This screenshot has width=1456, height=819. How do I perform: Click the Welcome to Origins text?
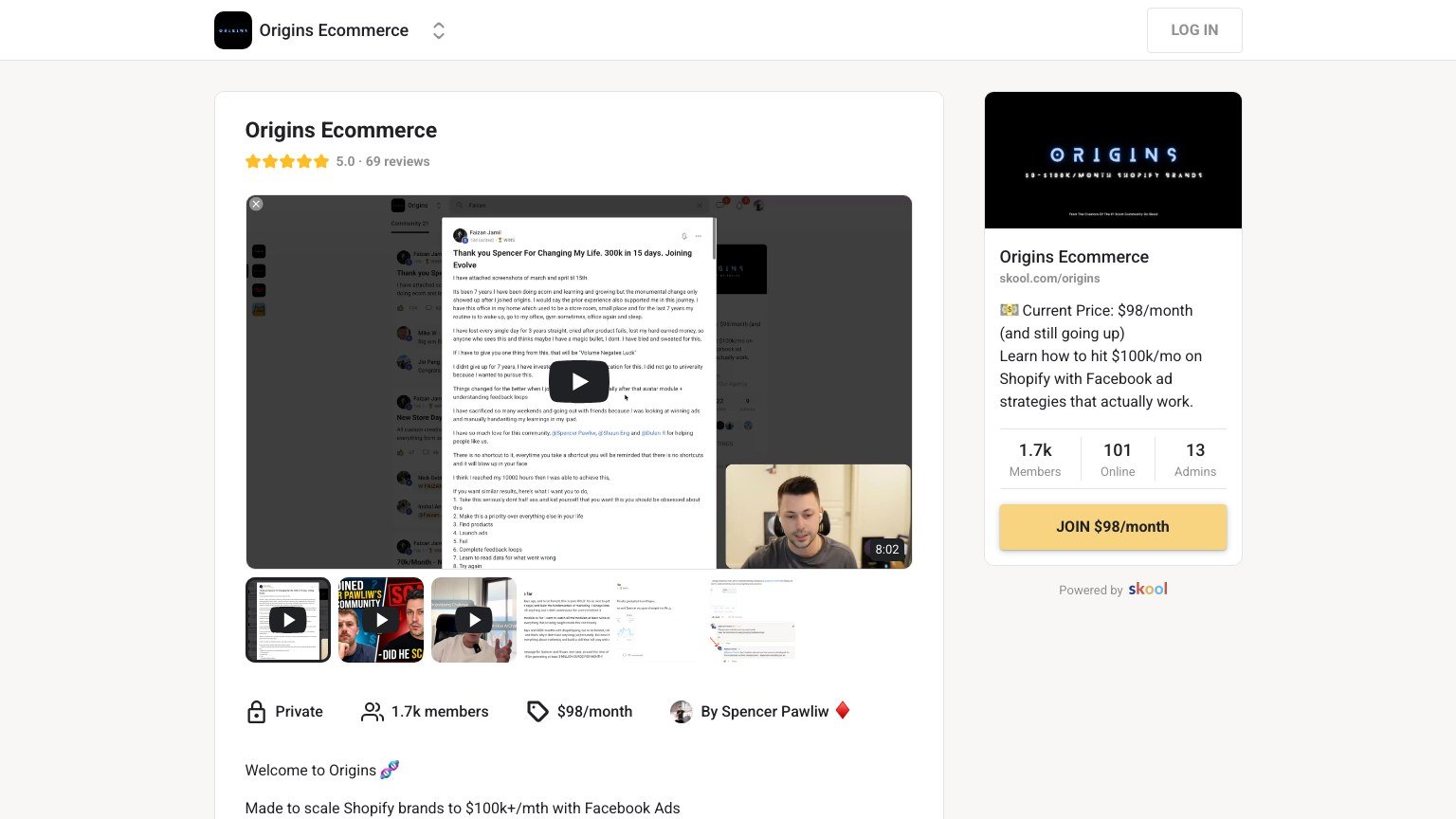point(311,771)
